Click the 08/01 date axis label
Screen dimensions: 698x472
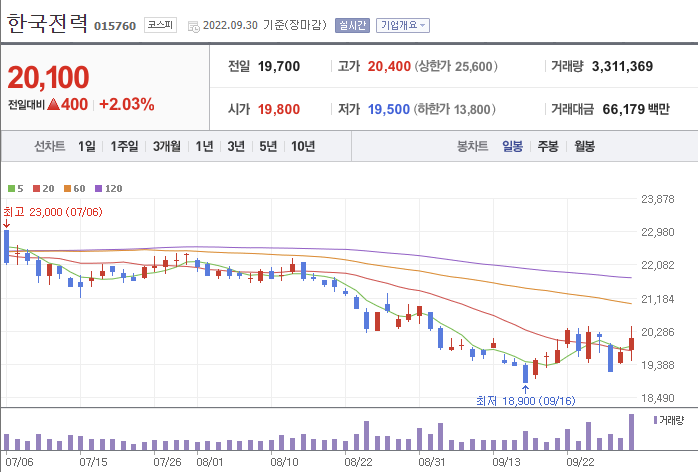point(210,462)
